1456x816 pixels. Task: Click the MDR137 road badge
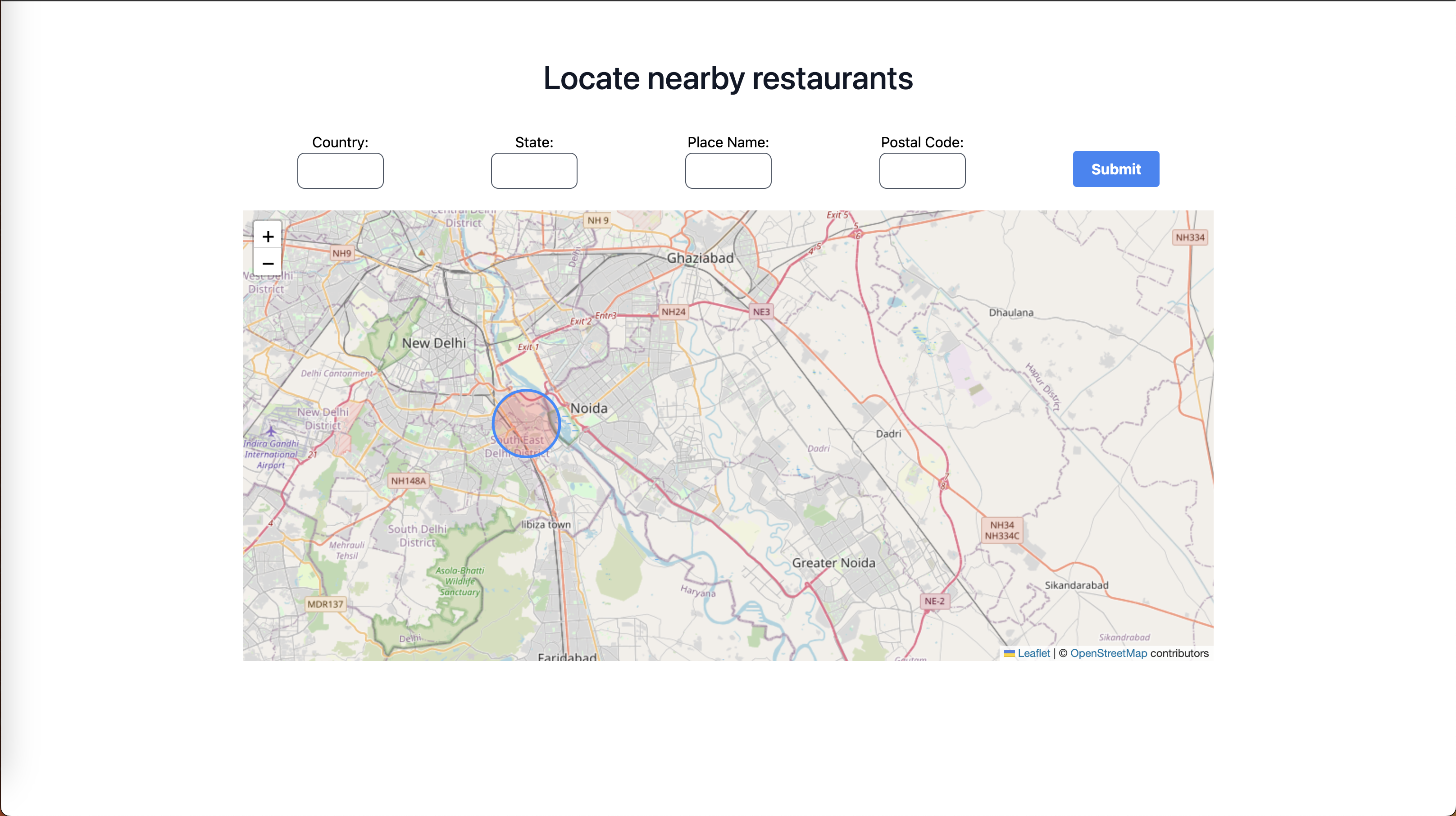click(x=325, y=605)
